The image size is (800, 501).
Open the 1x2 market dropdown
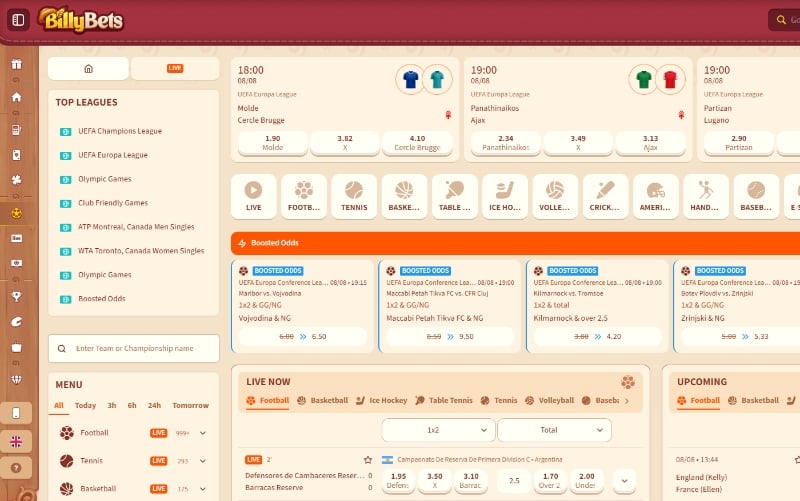point(438,430)
